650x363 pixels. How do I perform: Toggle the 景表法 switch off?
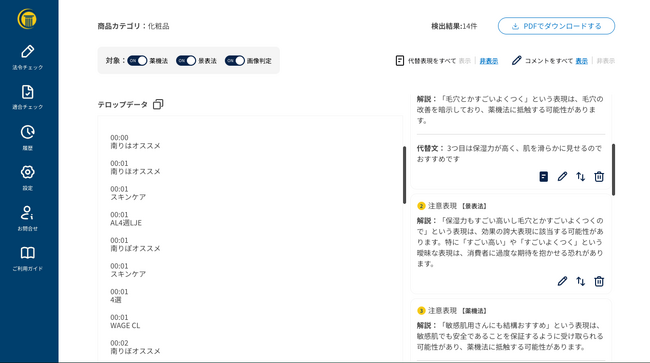186,60
